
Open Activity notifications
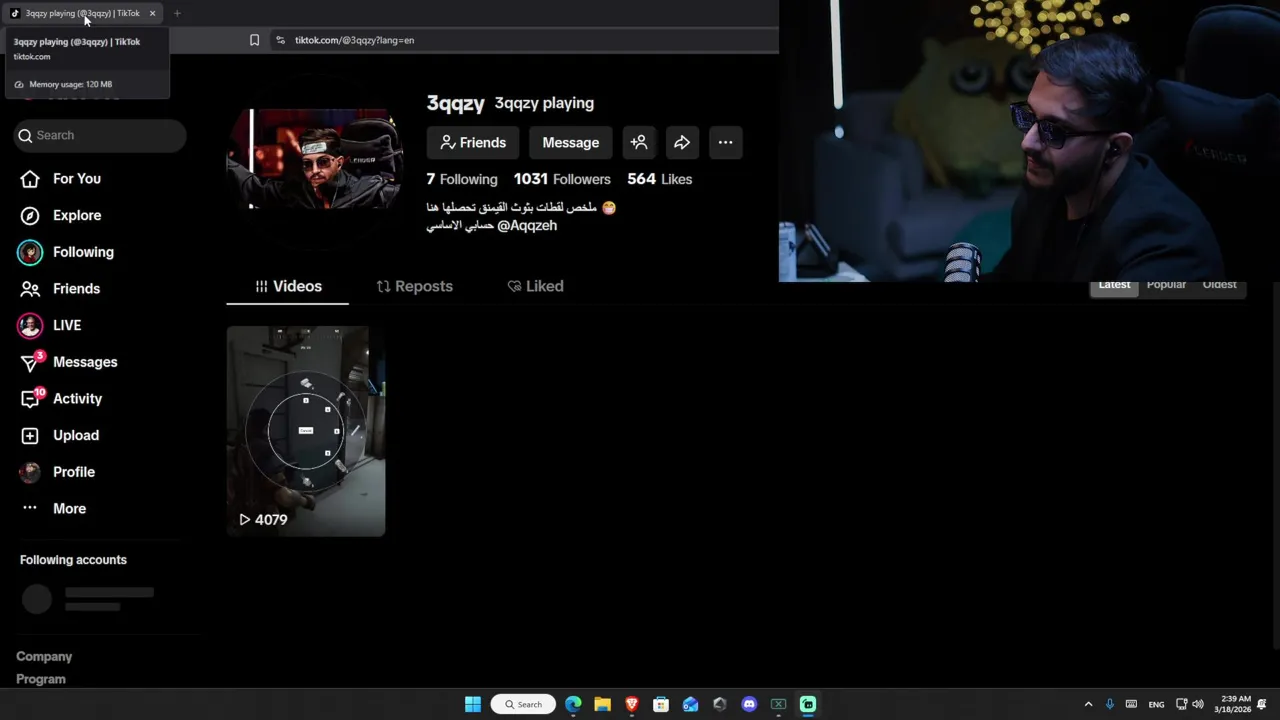tap(61, 399)
